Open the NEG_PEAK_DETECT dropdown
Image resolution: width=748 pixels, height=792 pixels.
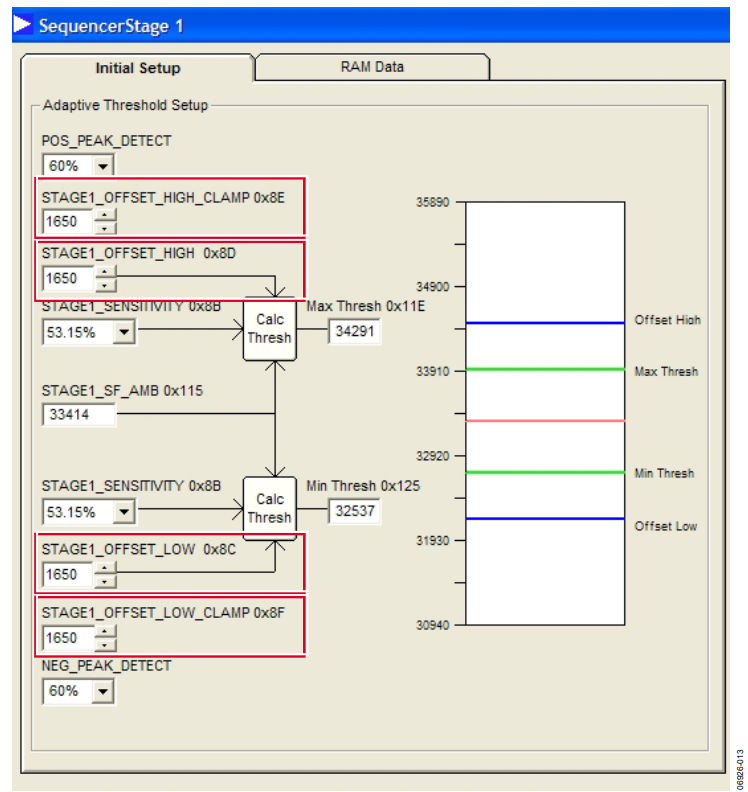coord(103,691)
